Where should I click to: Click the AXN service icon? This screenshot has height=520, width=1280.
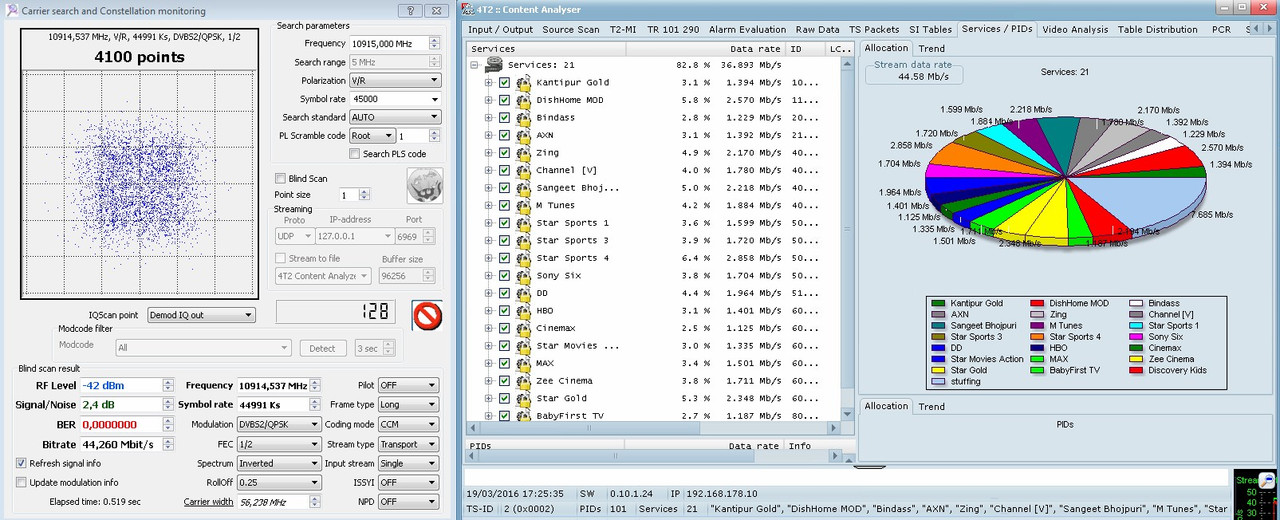point(523,135)
